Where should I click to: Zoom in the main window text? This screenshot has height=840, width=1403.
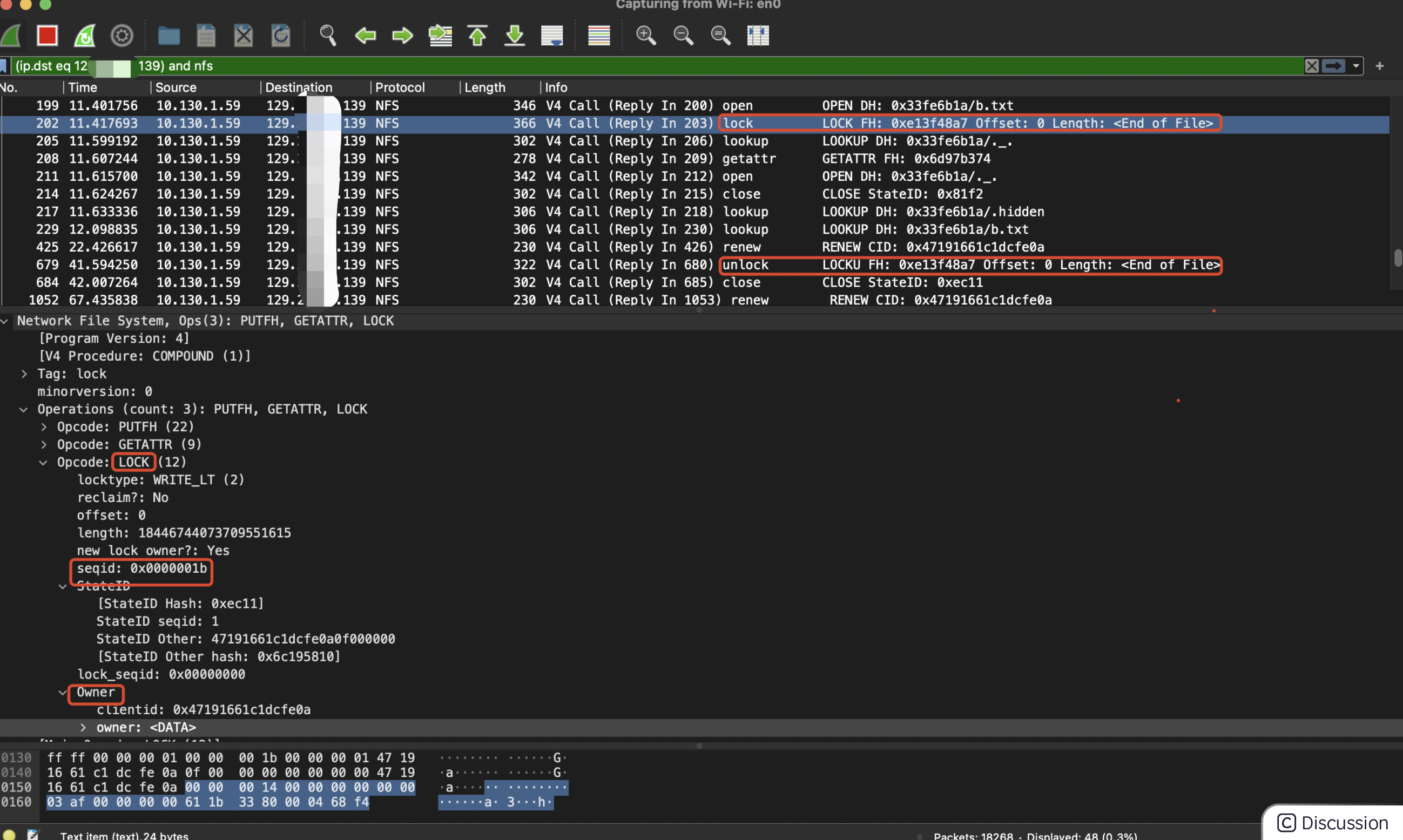click(646, 36)
